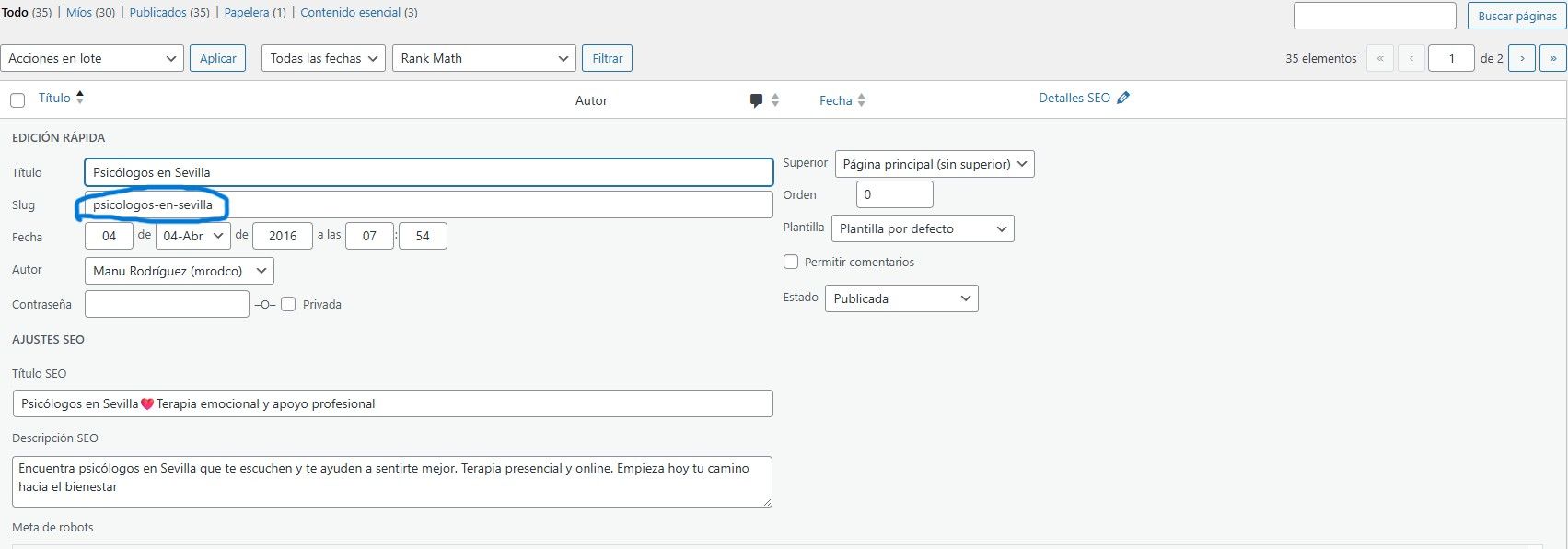Viewport: 1568px width, 549px height.
Task: Click the Aplicar button
Action: (218, 58)
